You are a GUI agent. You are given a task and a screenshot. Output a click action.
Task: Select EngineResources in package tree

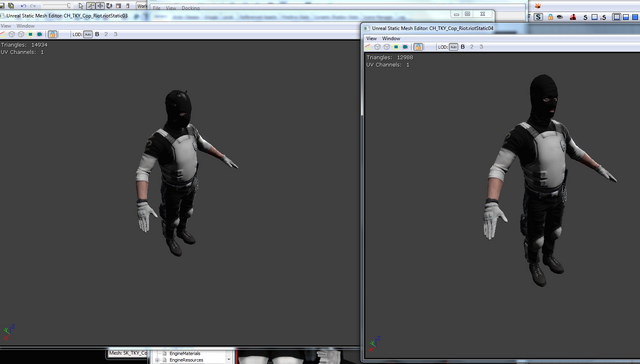tap(186, 360)
